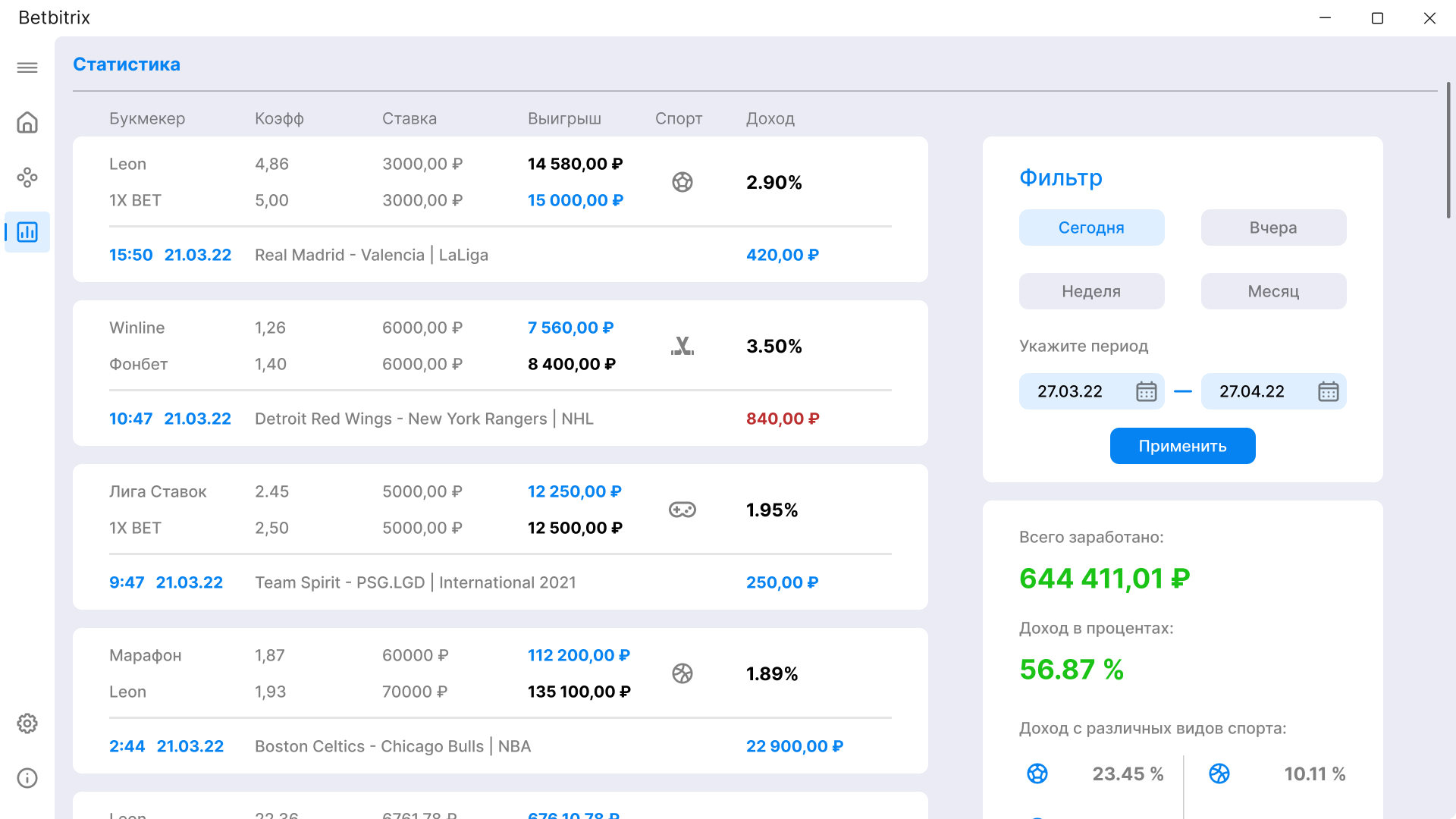Click the Коэфф column header
The image size is (1456, 819).
click(x=279, y=118)
